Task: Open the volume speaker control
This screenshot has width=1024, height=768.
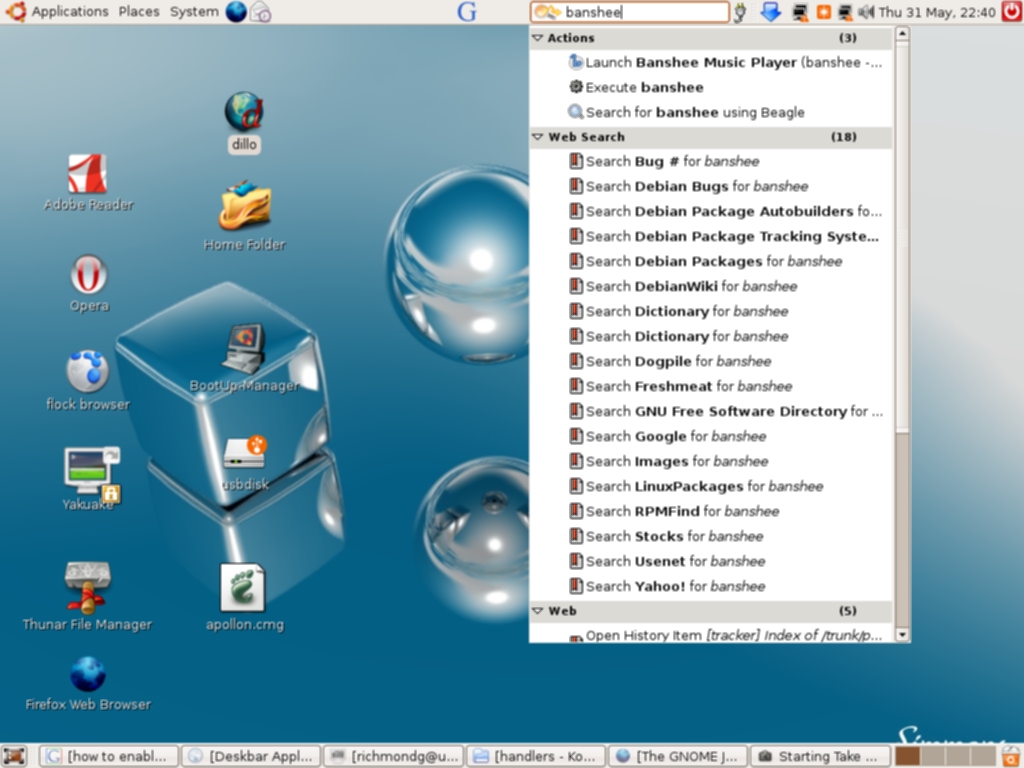Action: tap(867, 12)
